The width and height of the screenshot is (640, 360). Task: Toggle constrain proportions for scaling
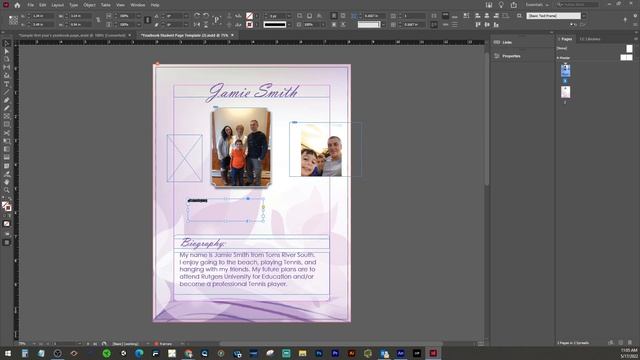click(x=148, y=20)
